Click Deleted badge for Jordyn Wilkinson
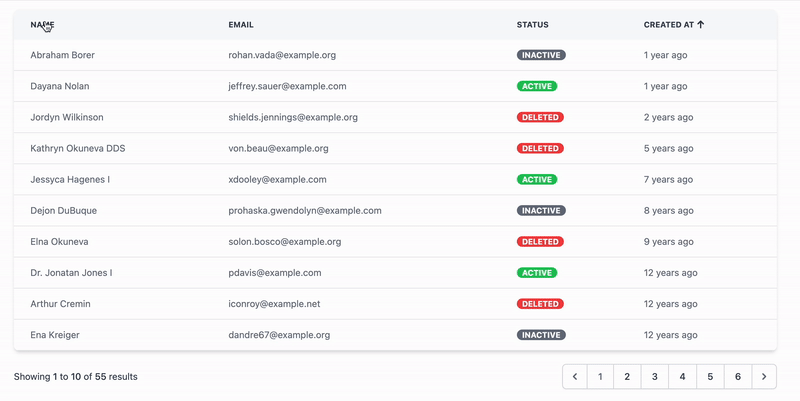800x401 pixels. 540,118
